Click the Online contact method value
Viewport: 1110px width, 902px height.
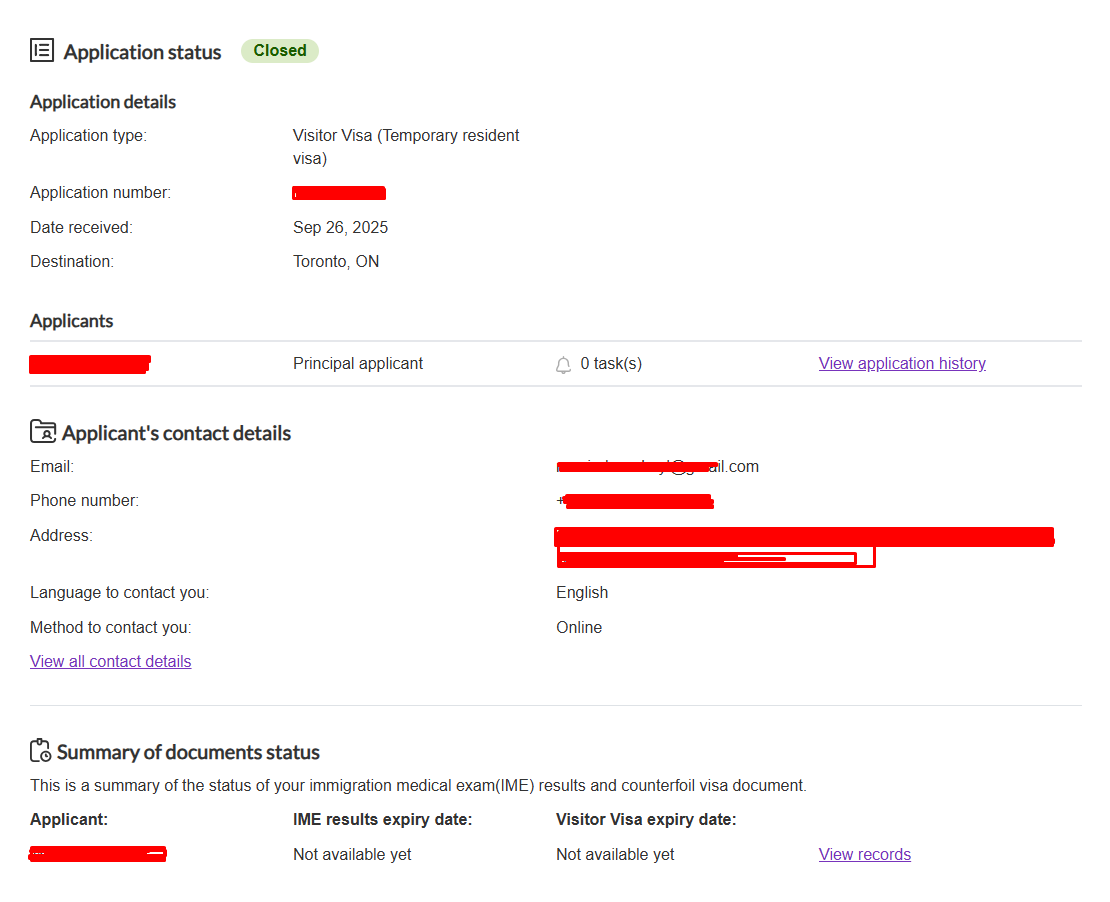tap(579, 628)
